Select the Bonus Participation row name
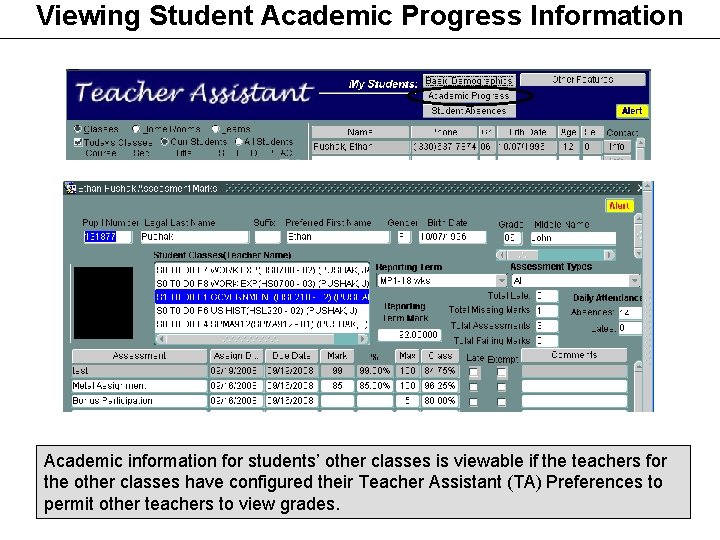Image resolution: width=720 pixels, height=540 pixels. point(140,401)
